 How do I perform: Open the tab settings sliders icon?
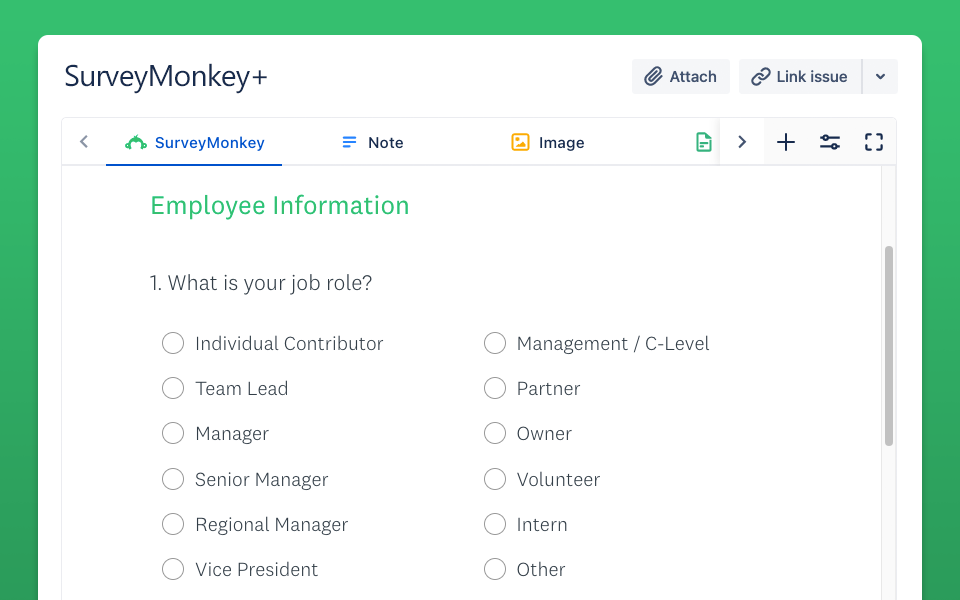tap(830, 142)
